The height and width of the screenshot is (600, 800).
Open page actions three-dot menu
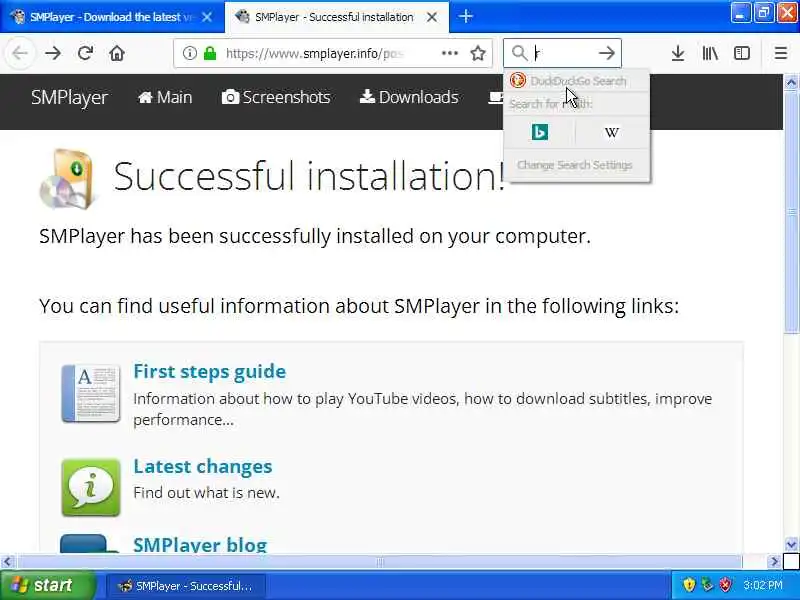[x=449, y=53]
